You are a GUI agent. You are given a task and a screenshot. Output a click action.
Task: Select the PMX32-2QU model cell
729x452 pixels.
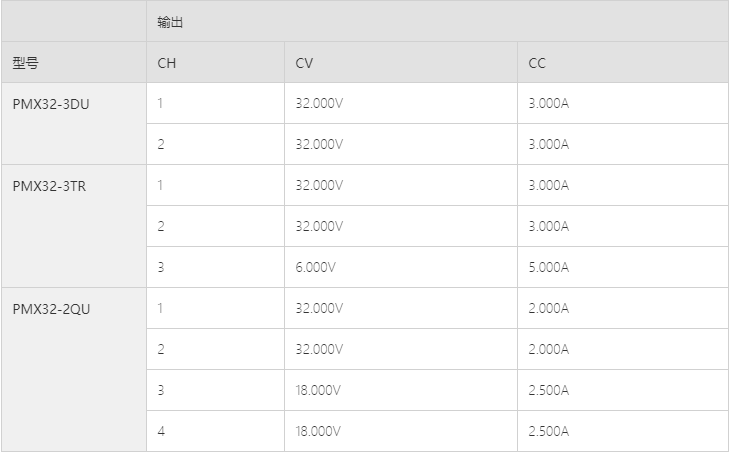51,309
